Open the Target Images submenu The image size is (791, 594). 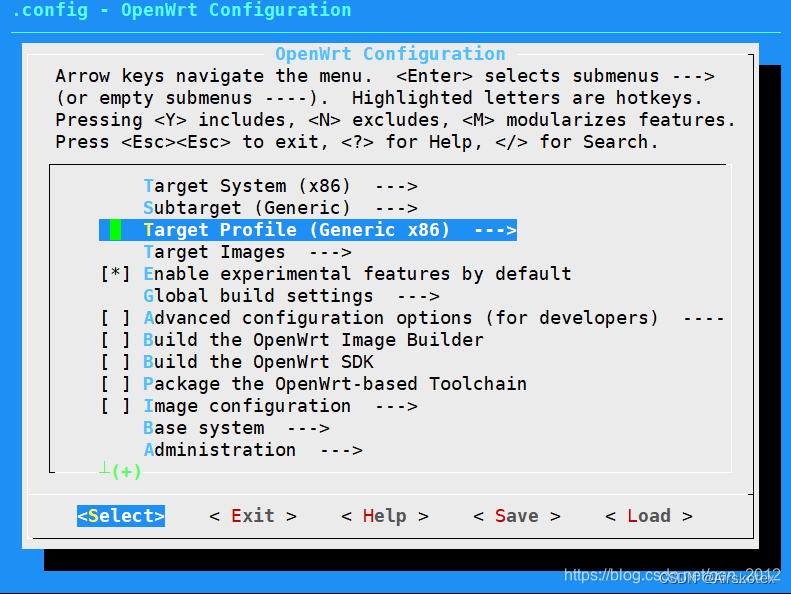247,252
